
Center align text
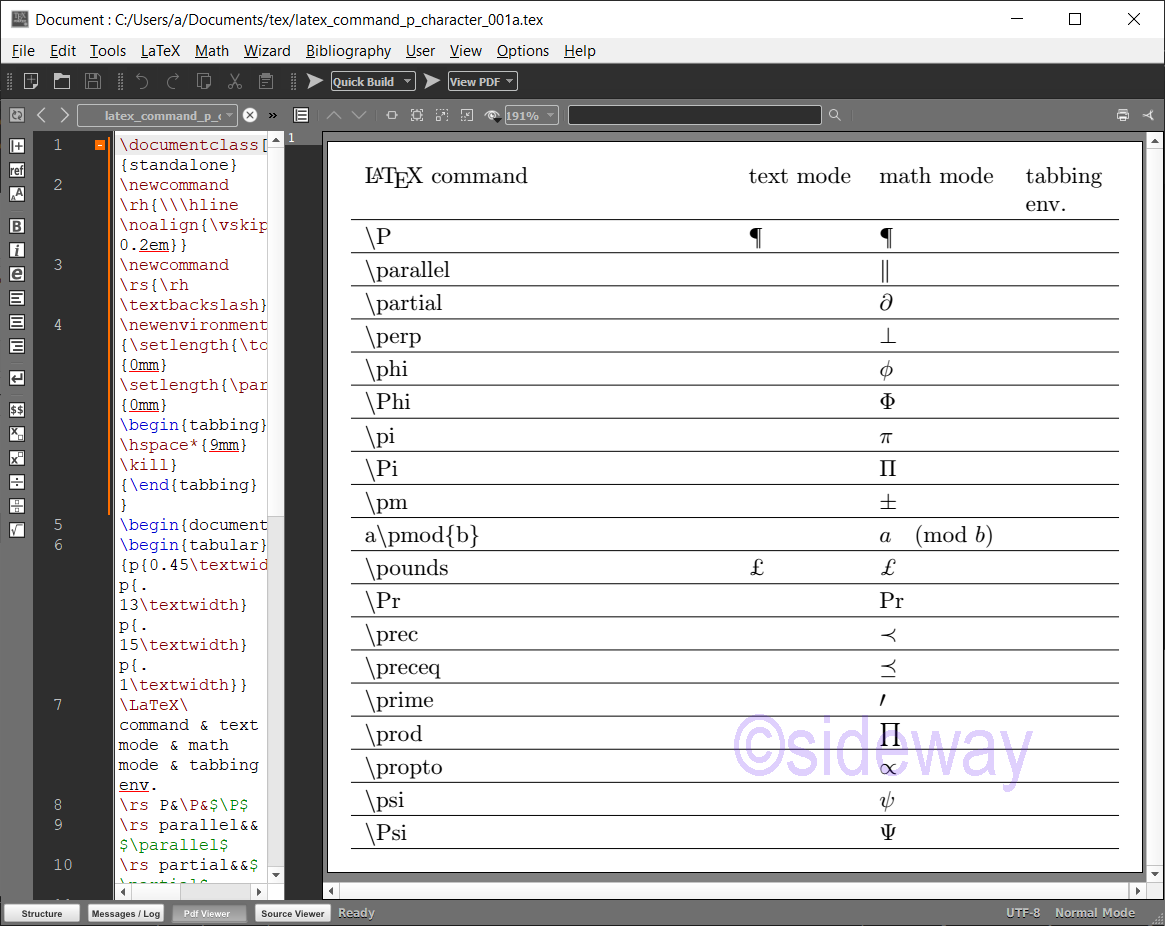pos(17,322)
